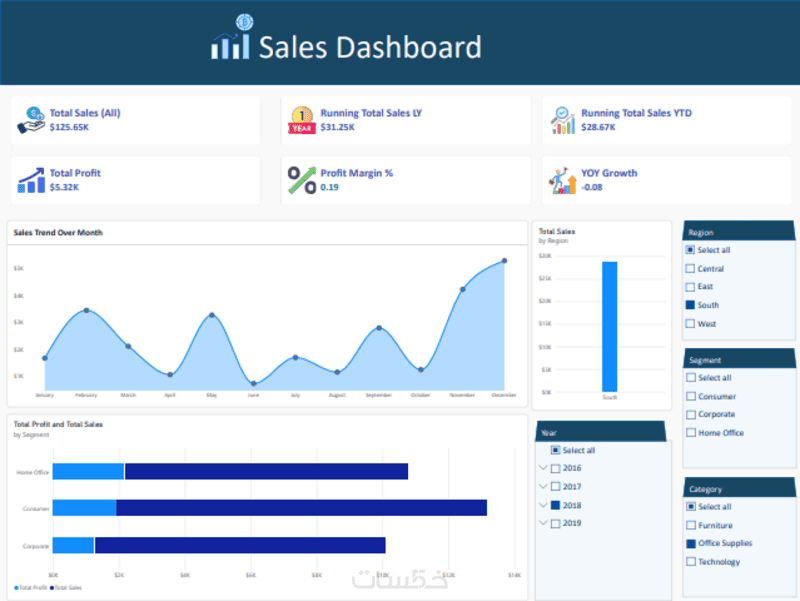Click the Region slicer header
800x601 pixels.
coord(739,231)
